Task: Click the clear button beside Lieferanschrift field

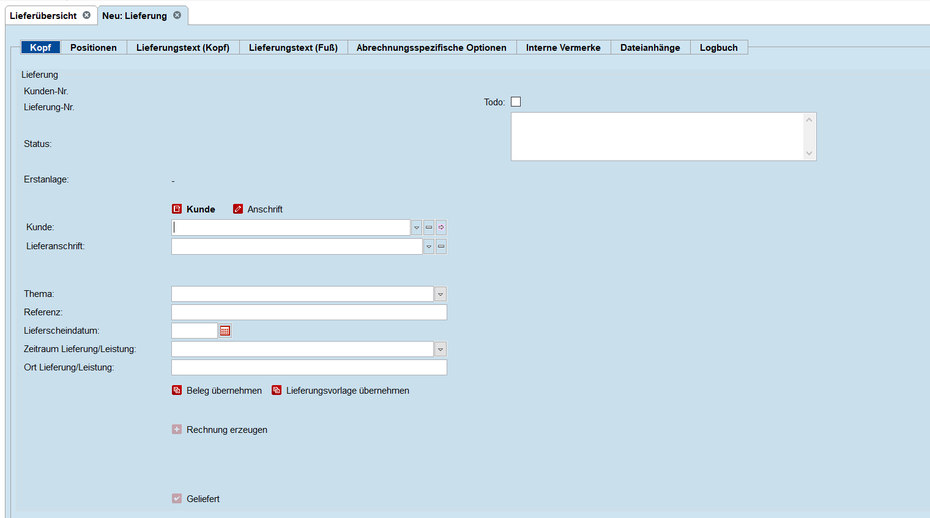Action: 441,246
